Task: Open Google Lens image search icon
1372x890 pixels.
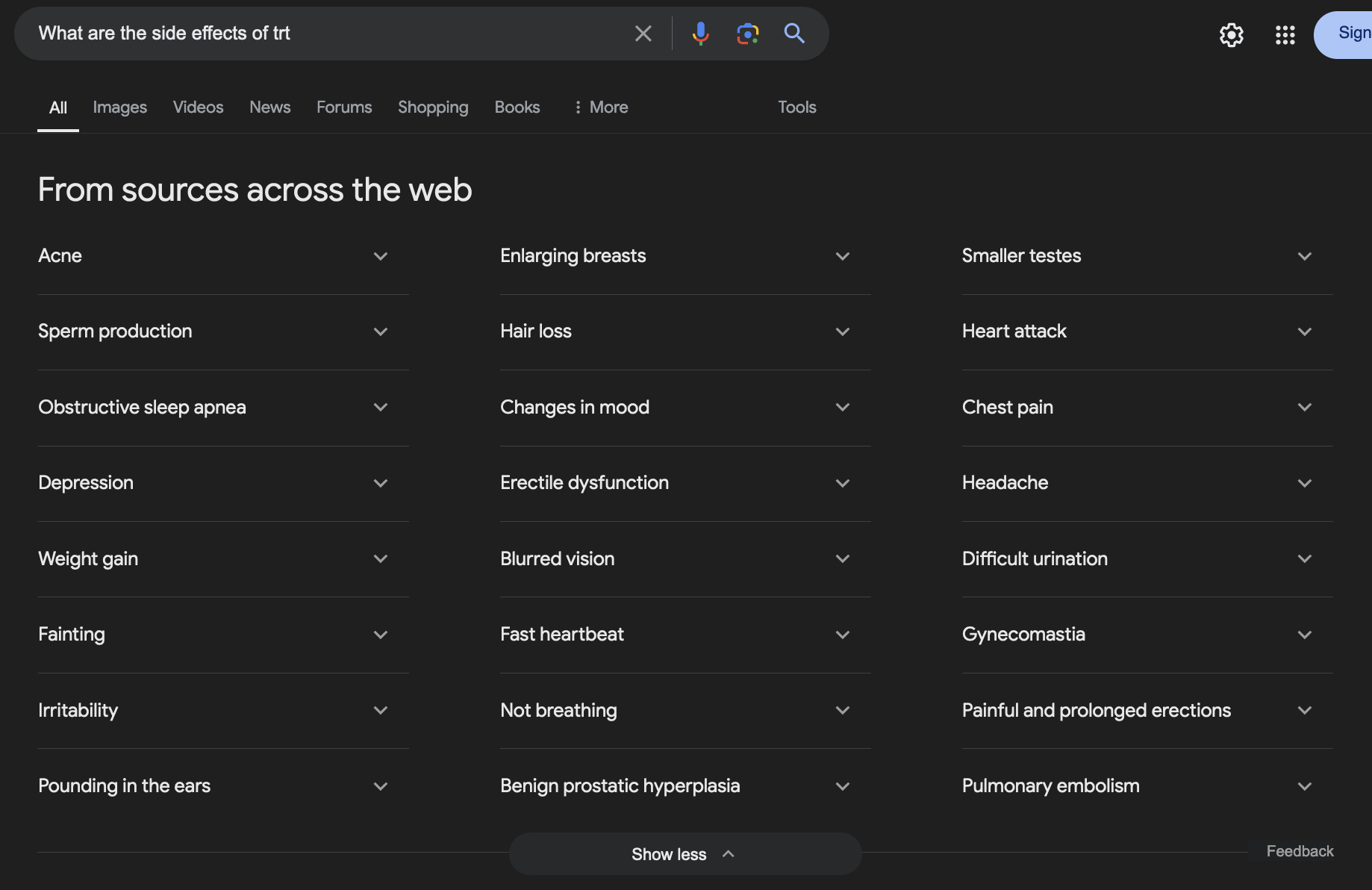Action: 747,34
